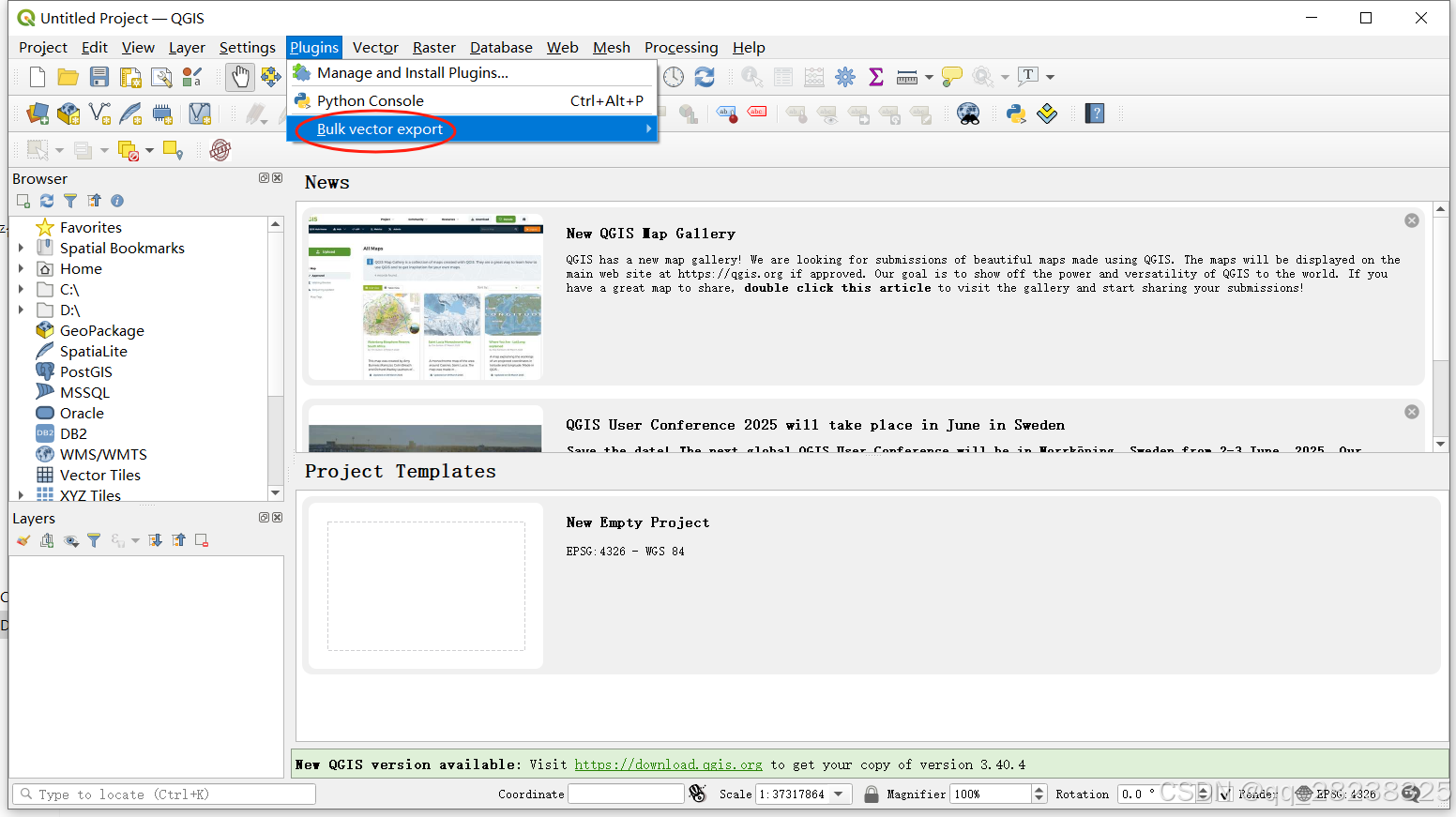This screenshot has height=817, width=1456.
Task: Open Deselect Features dropdown arrow
Action: tap(149, 150)
